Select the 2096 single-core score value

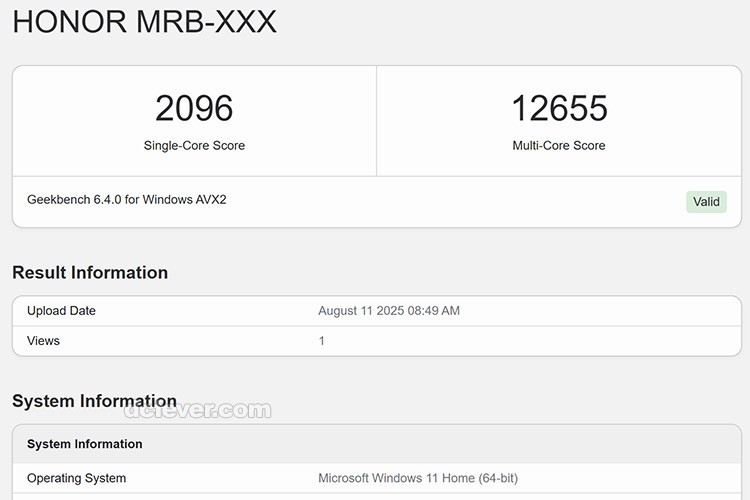tap(194, 108)
